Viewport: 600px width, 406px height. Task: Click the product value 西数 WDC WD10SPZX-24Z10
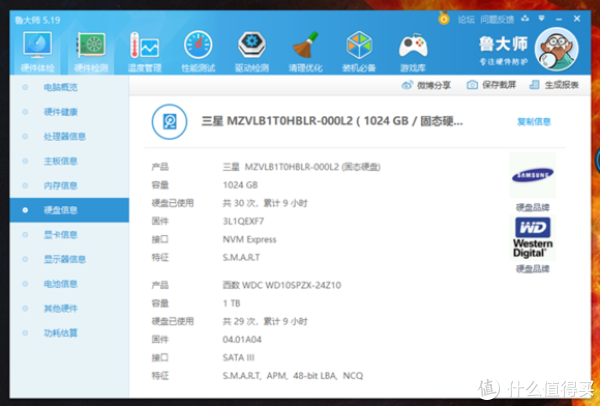(282, 285)
